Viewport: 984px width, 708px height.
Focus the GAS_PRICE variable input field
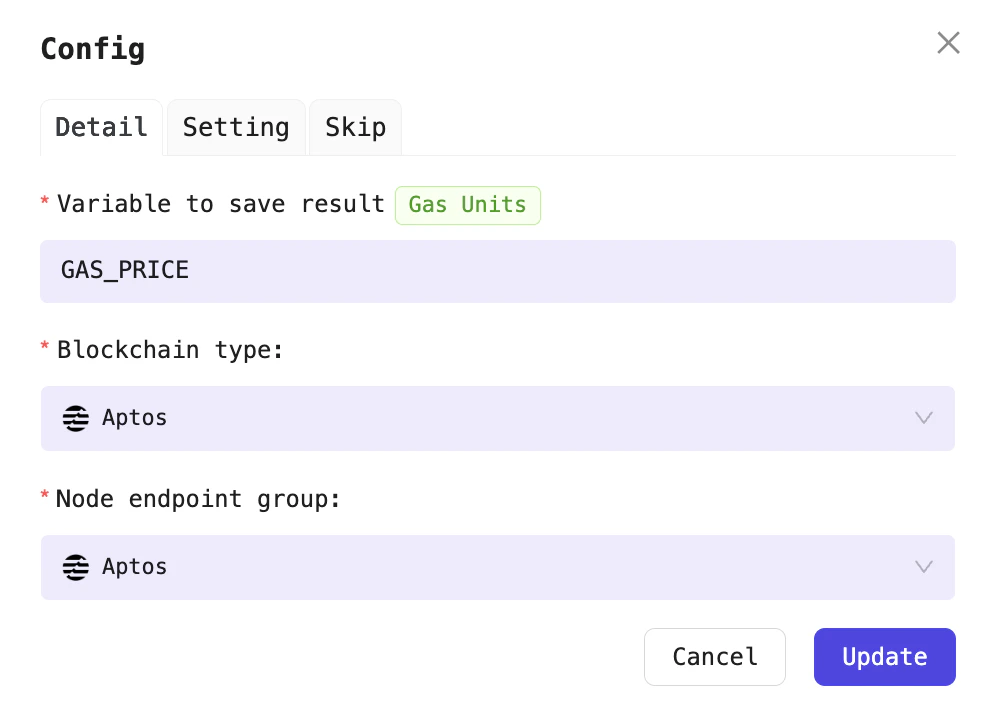tap(497, 271)
